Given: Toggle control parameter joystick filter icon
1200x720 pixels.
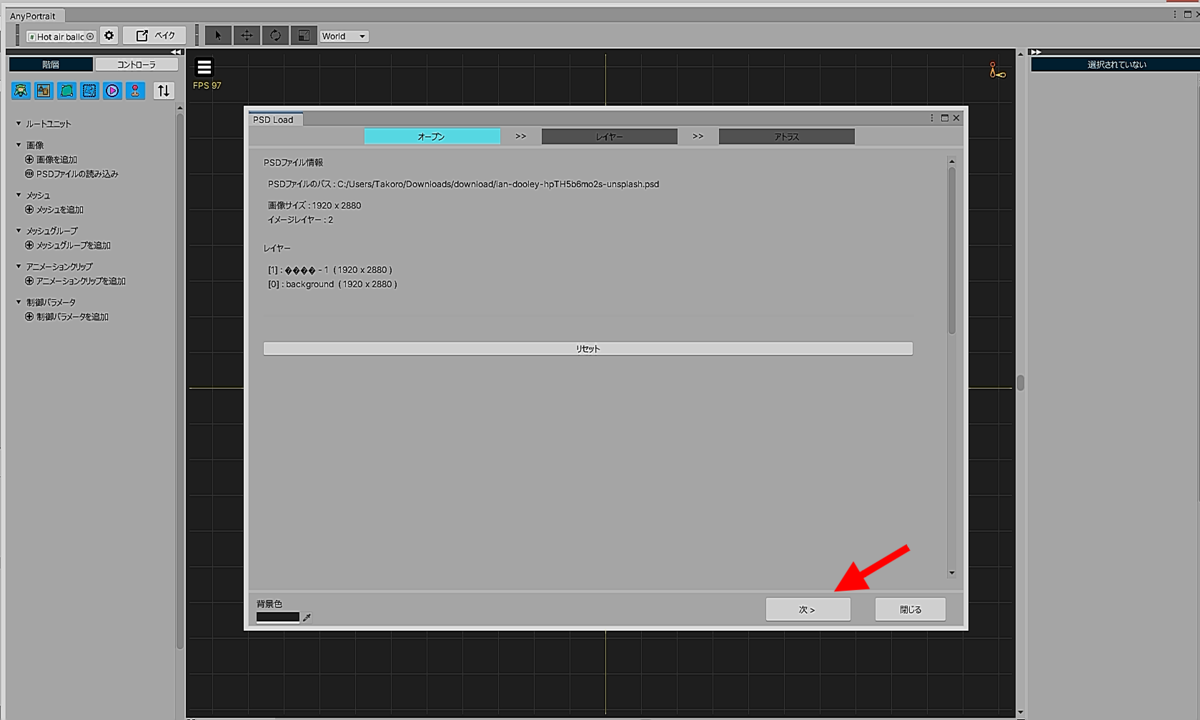Looking at the screenshot, I should click(x=136, y=90).
